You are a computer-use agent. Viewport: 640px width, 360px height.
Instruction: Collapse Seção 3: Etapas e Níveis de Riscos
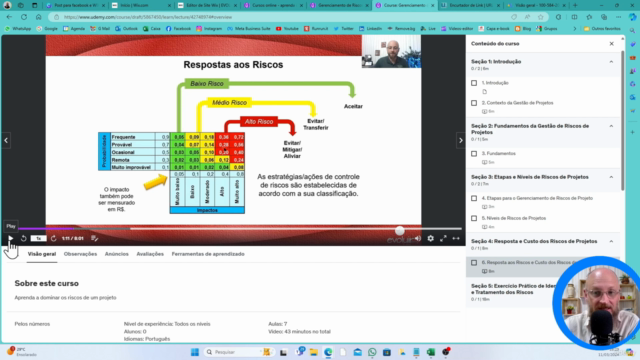(611, 177)
